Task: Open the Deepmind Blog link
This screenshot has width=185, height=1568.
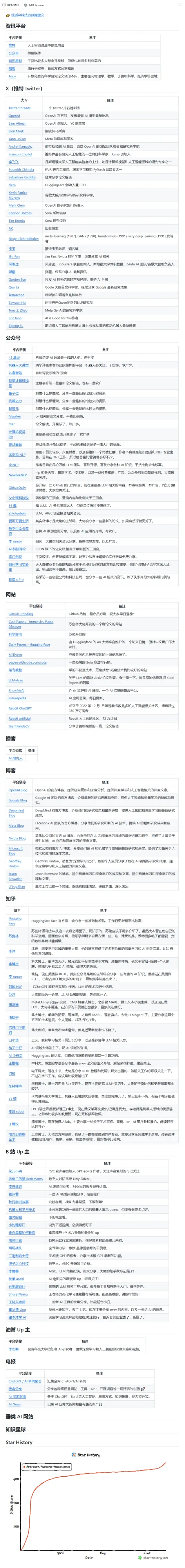Action: point(16,813)
